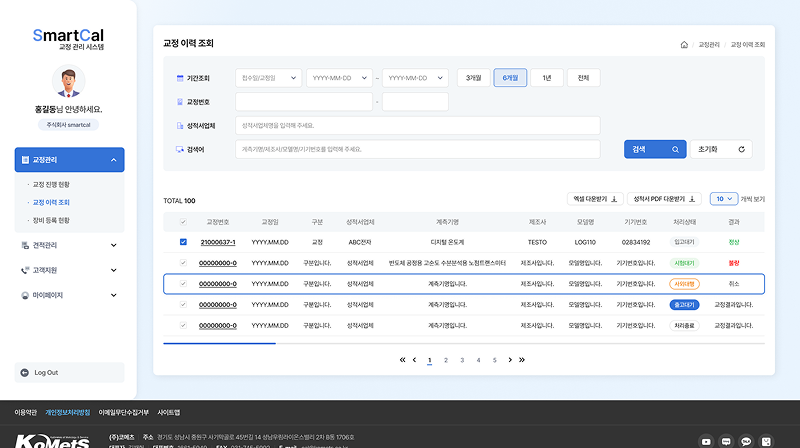This screenshot has width=800, height=448.
Task: Uncheck the row 21000637-1 checkbox
Action: pos(182,242)
